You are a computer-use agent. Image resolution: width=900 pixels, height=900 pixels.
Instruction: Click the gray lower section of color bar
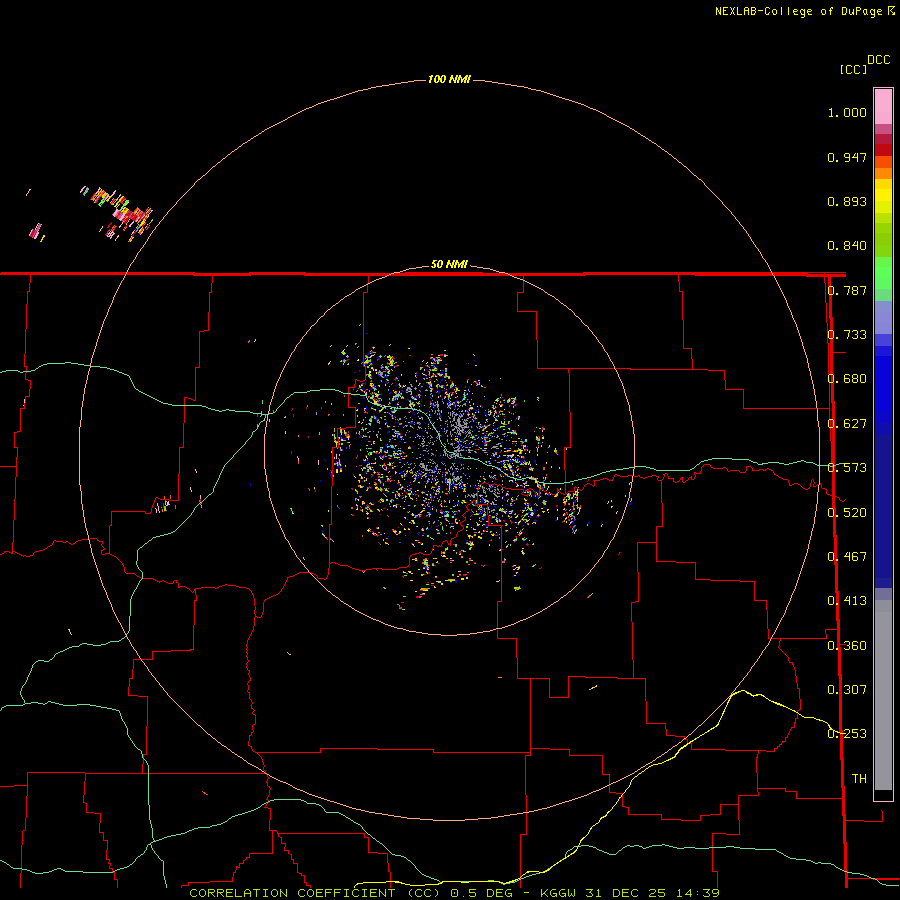[x=883, y=695]
